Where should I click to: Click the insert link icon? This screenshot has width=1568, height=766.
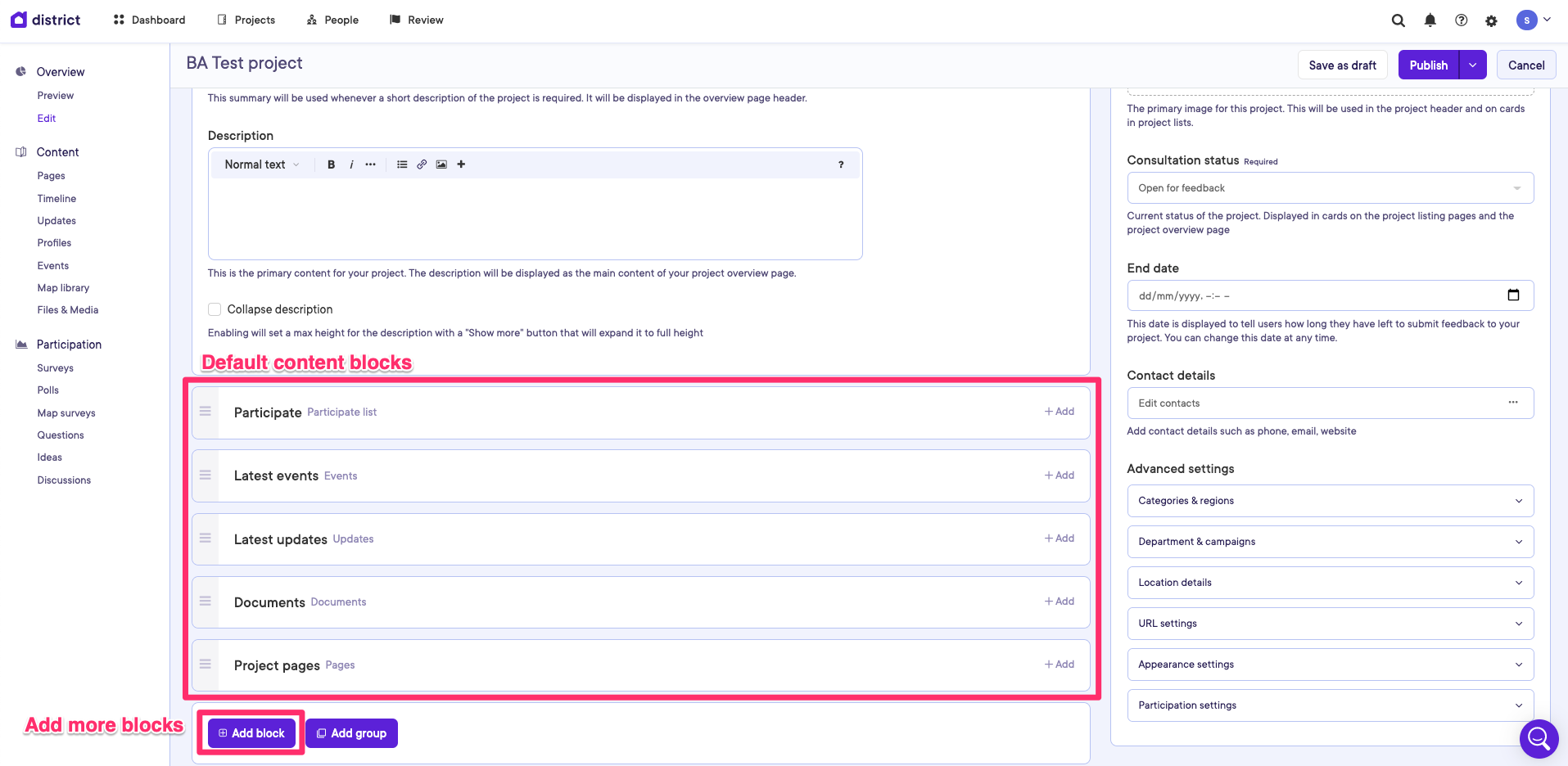coord(422,164)
